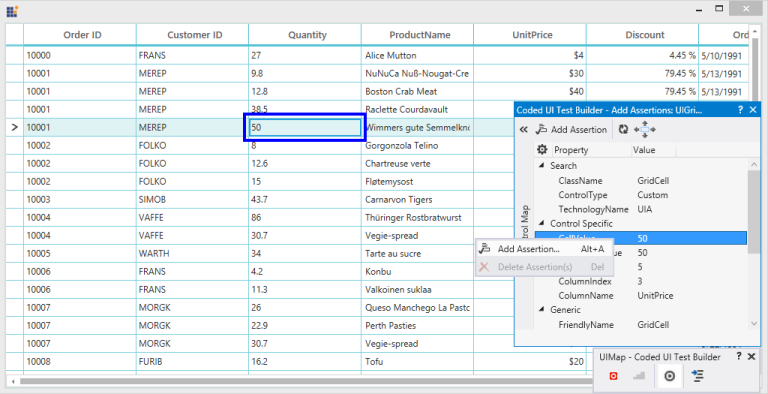Image resolution: width=768 pixels, height=394 pixels.
Task: Open help in Add Assertions title bar
Action: (x=740, y=110)
